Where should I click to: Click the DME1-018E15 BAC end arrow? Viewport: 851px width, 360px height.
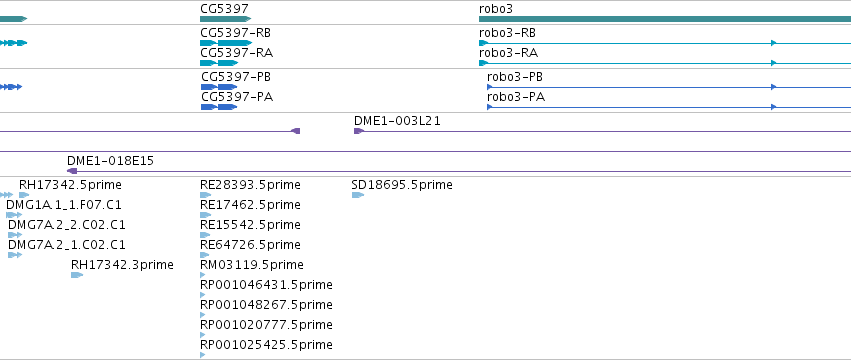[x=72, y=171]
